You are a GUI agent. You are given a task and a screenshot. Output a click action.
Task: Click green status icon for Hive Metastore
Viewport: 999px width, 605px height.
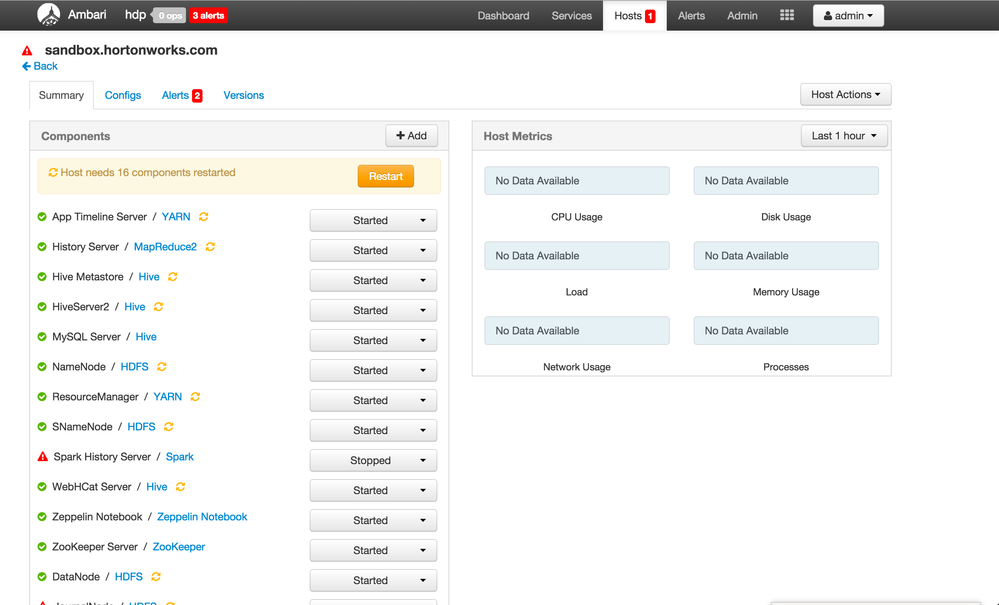tap(42, 276)
